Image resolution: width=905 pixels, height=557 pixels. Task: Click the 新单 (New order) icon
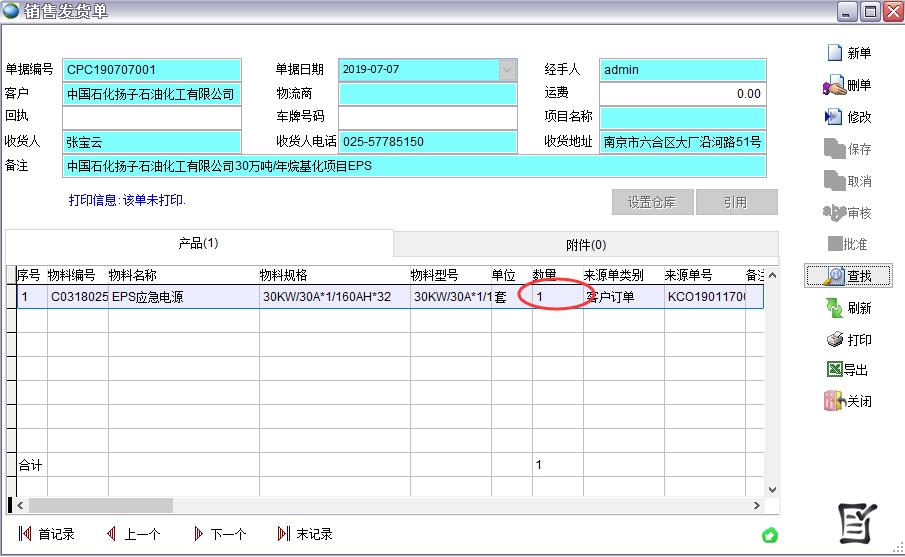click(834, 53)
